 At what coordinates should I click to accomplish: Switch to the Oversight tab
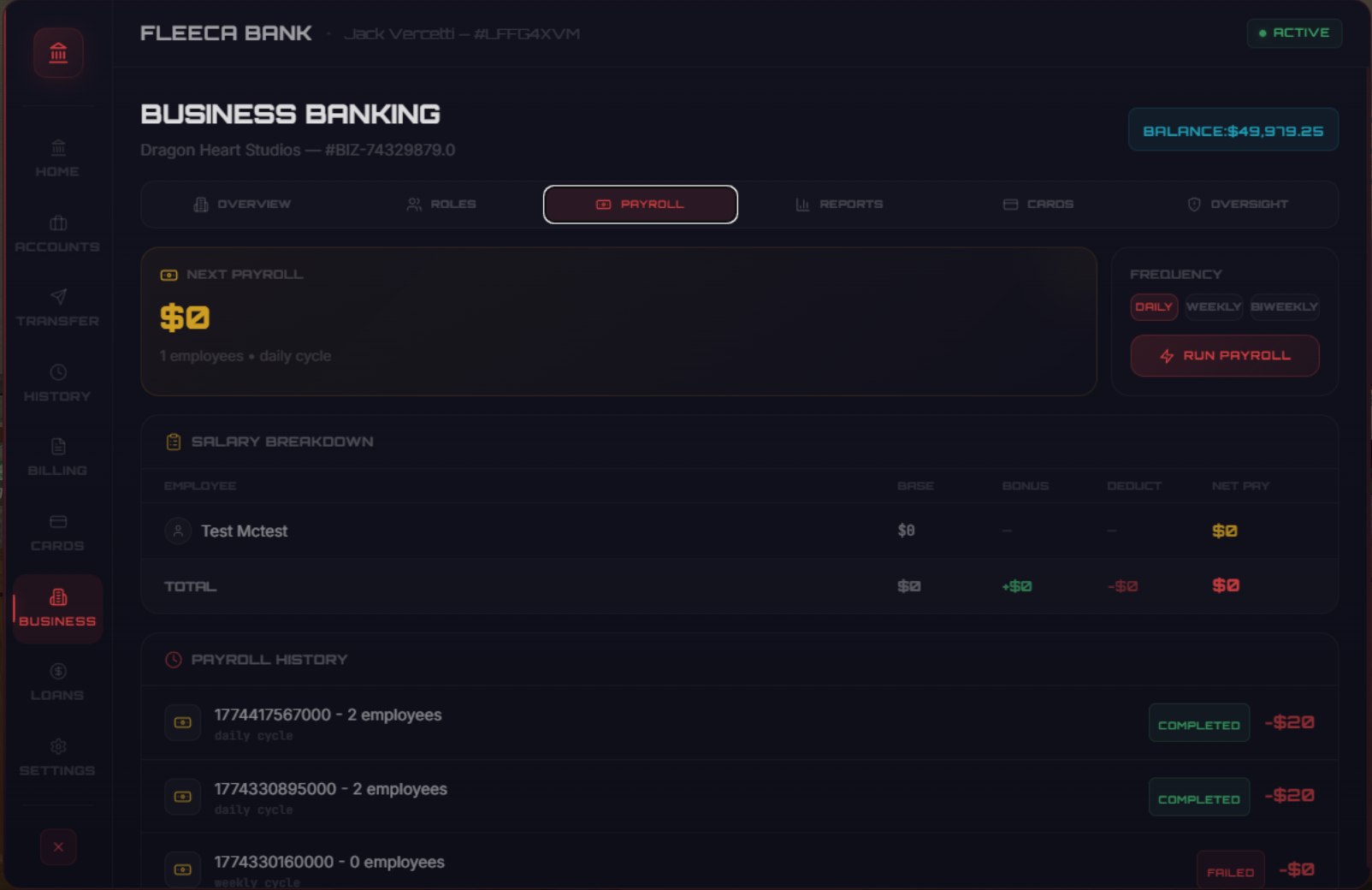1238,205
